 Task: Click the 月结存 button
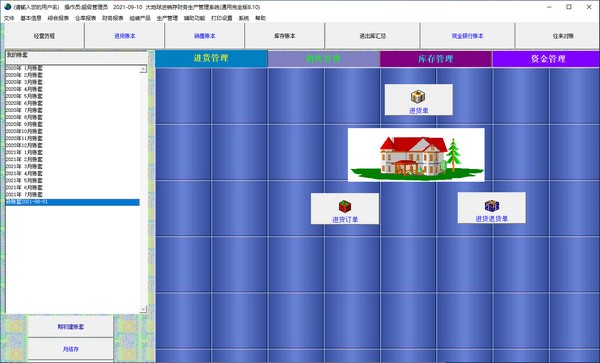click(x=70, y=349)
